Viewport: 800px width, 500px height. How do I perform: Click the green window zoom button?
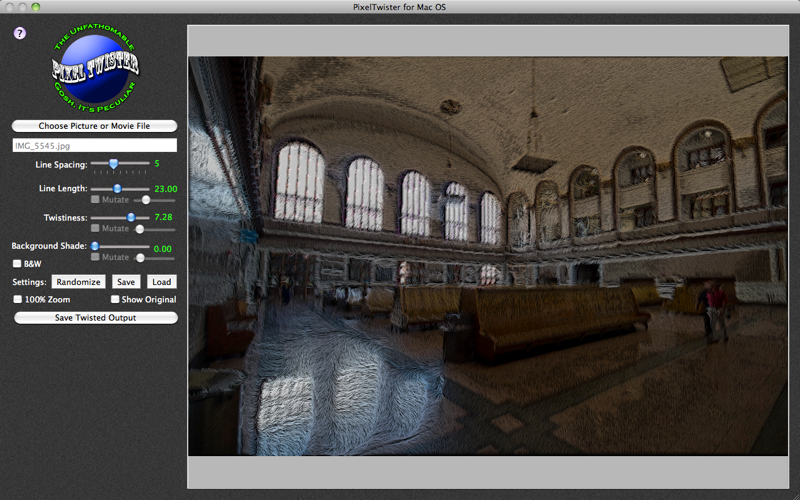coord(35,7)
